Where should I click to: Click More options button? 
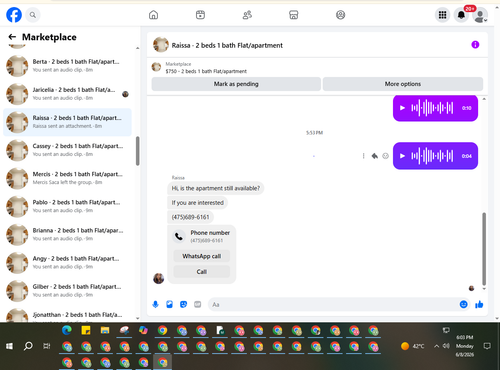point(403,84)
